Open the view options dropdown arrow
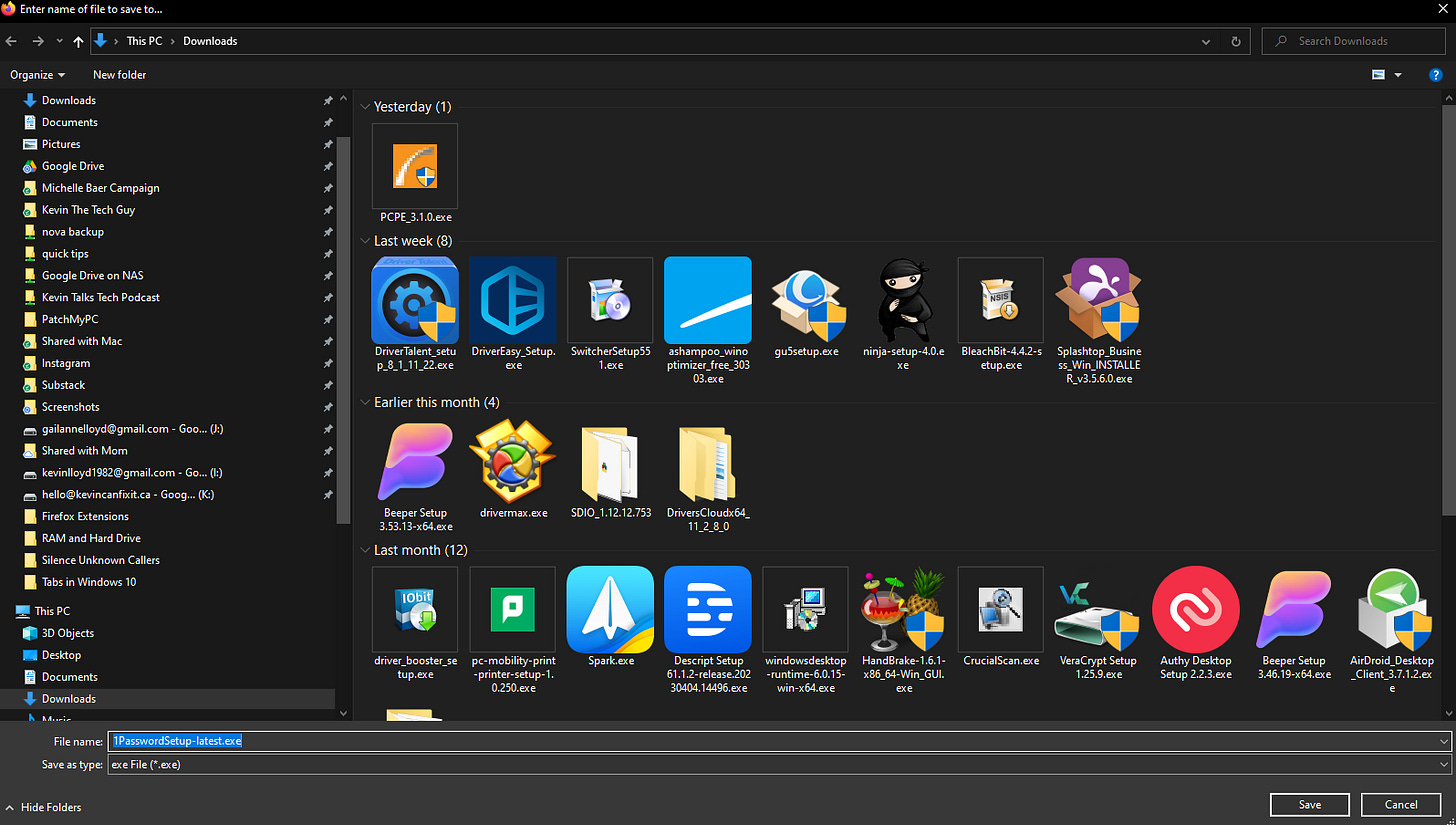Screen dimensions: 1456x825 point(1398,75)
